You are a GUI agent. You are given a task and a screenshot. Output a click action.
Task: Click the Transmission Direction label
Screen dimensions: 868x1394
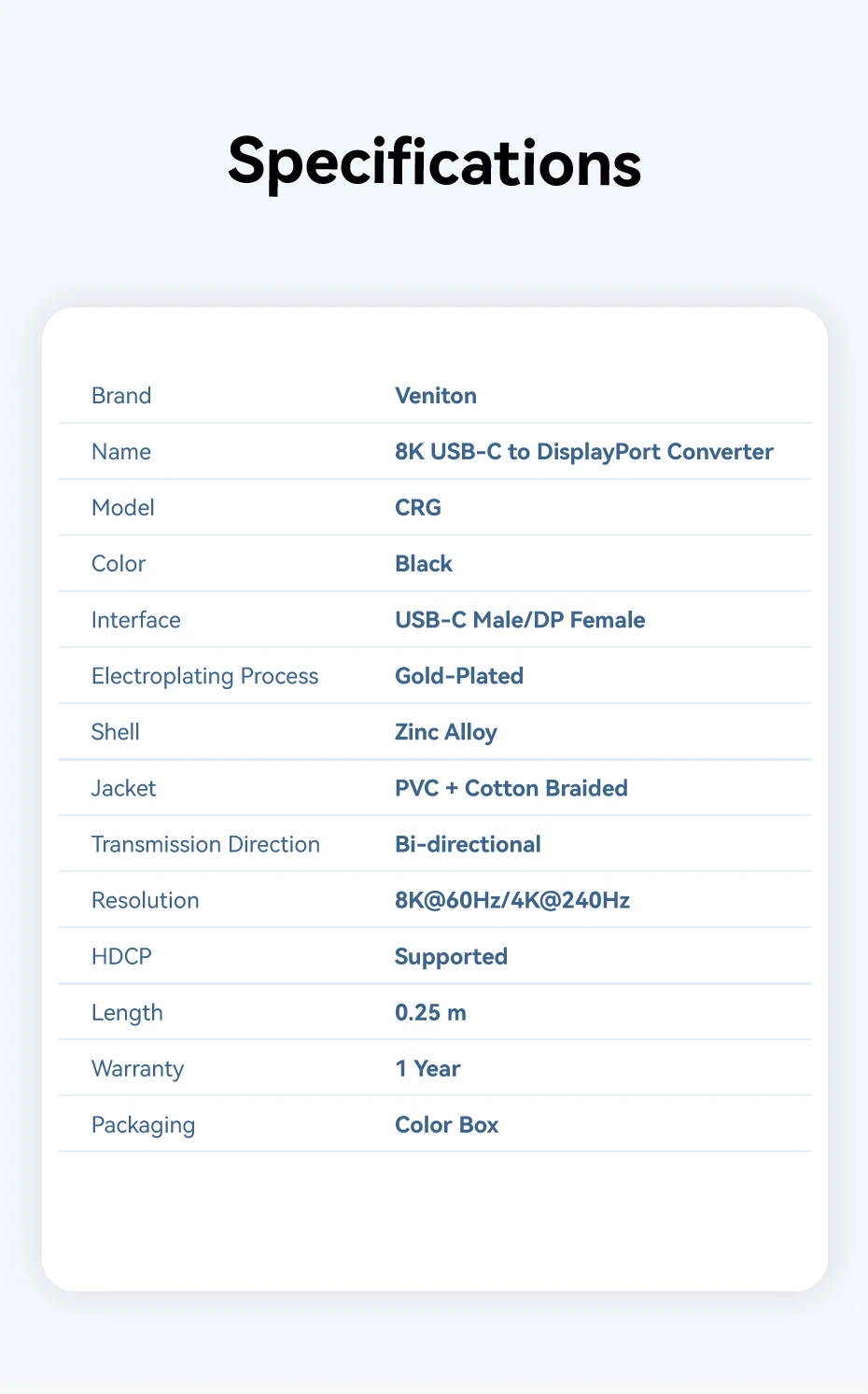(x=205, y=844)
